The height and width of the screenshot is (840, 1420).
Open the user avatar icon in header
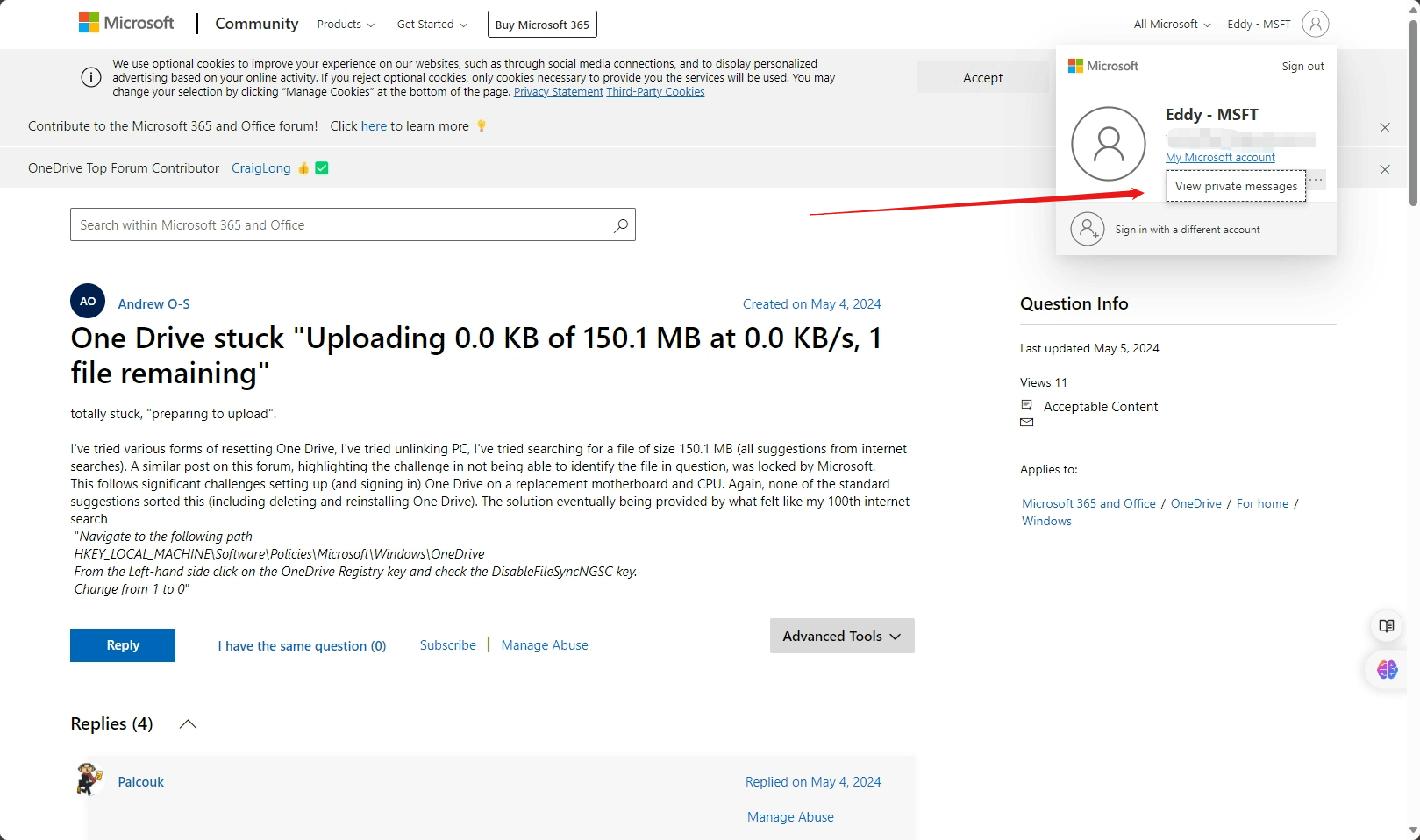1315,24
